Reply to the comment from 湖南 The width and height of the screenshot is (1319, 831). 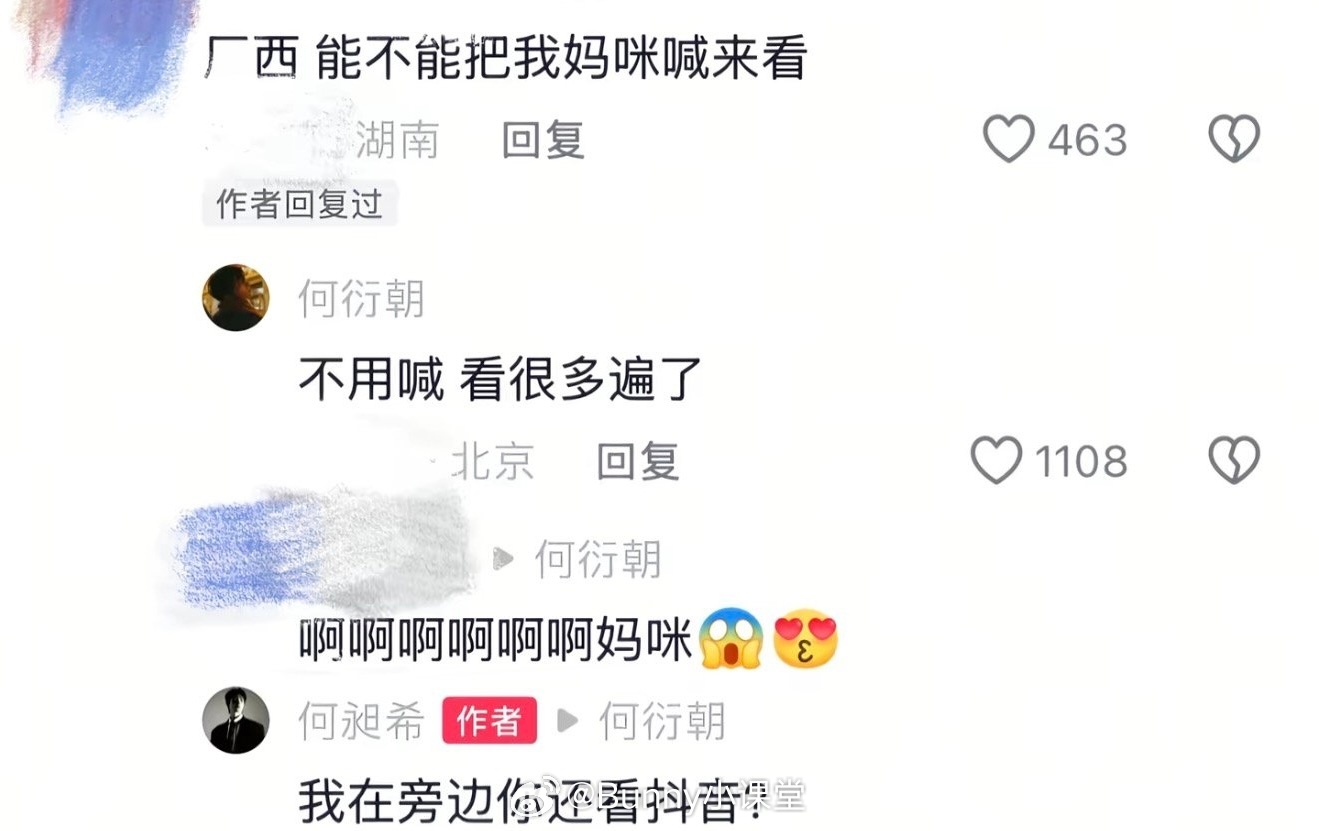[543, 141]
